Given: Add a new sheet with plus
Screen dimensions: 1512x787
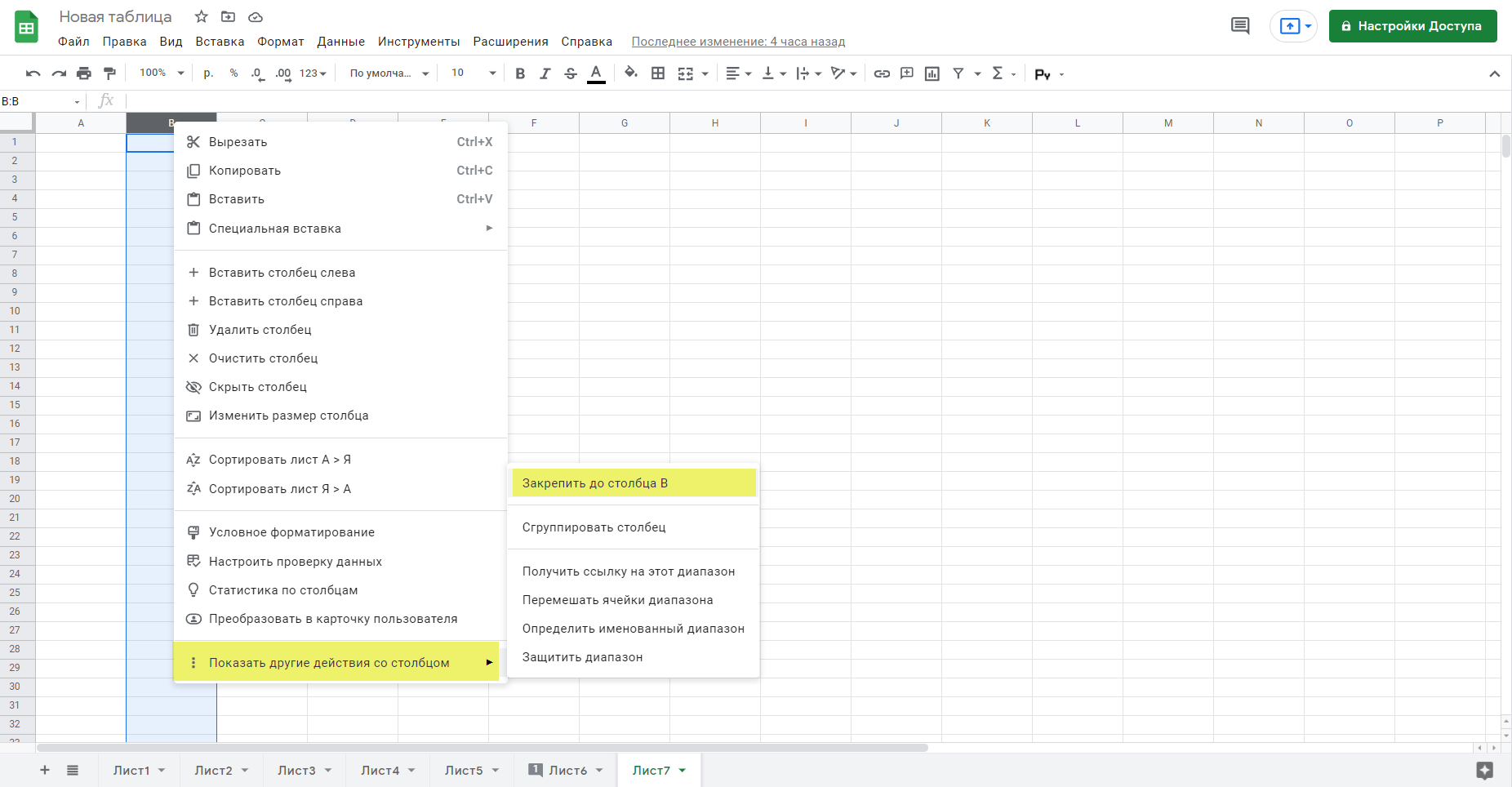Looking at the screenshot, I should point(45,770).
